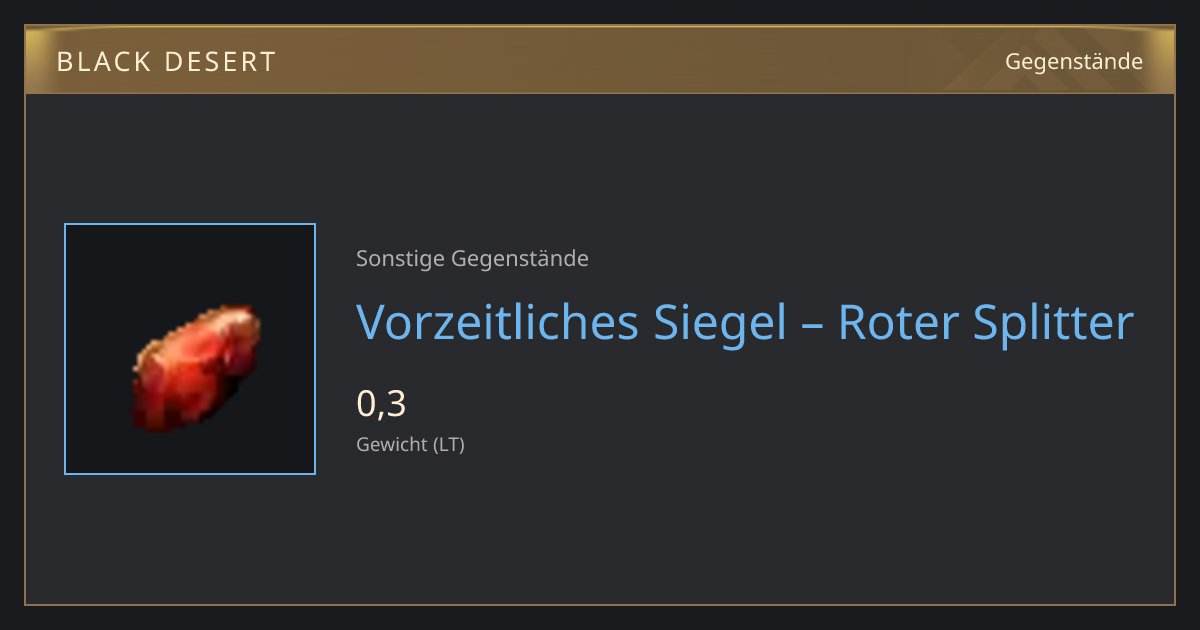
Task: Click the Vorzeitliches Siegel – Roter Splitter title
Action: pyautogui.click(x=745, y=322)
